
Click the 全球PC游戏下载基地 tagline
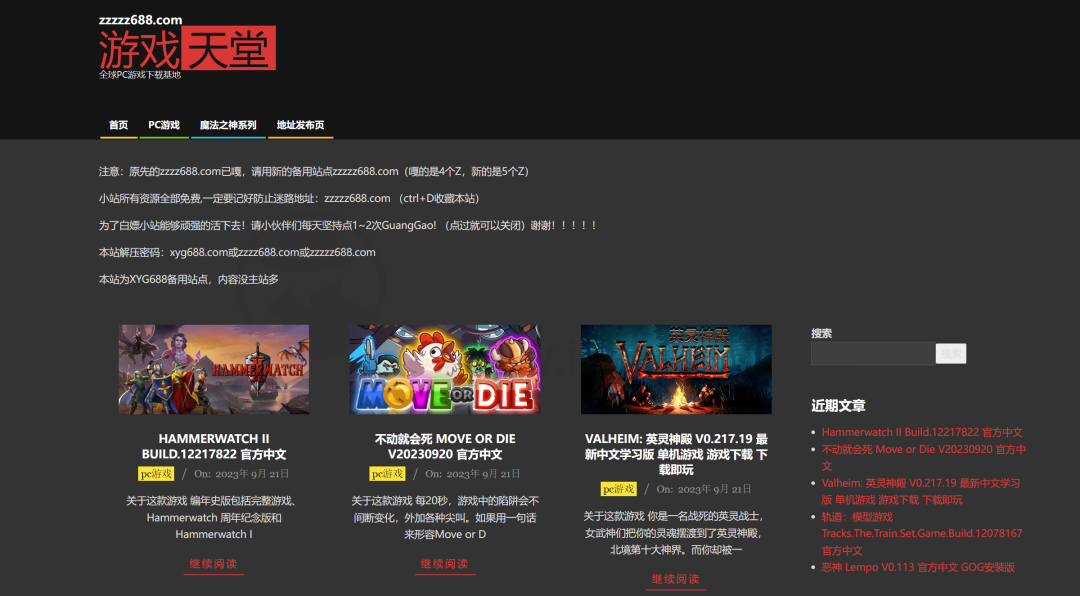click(x=140, y=74)
